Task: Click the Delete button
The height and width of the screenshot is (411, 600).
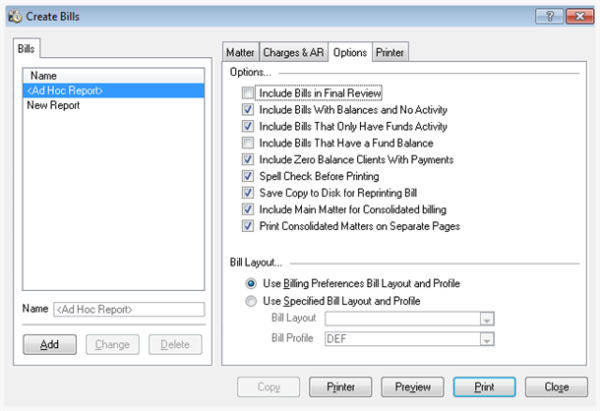Action: pos(175,344)
